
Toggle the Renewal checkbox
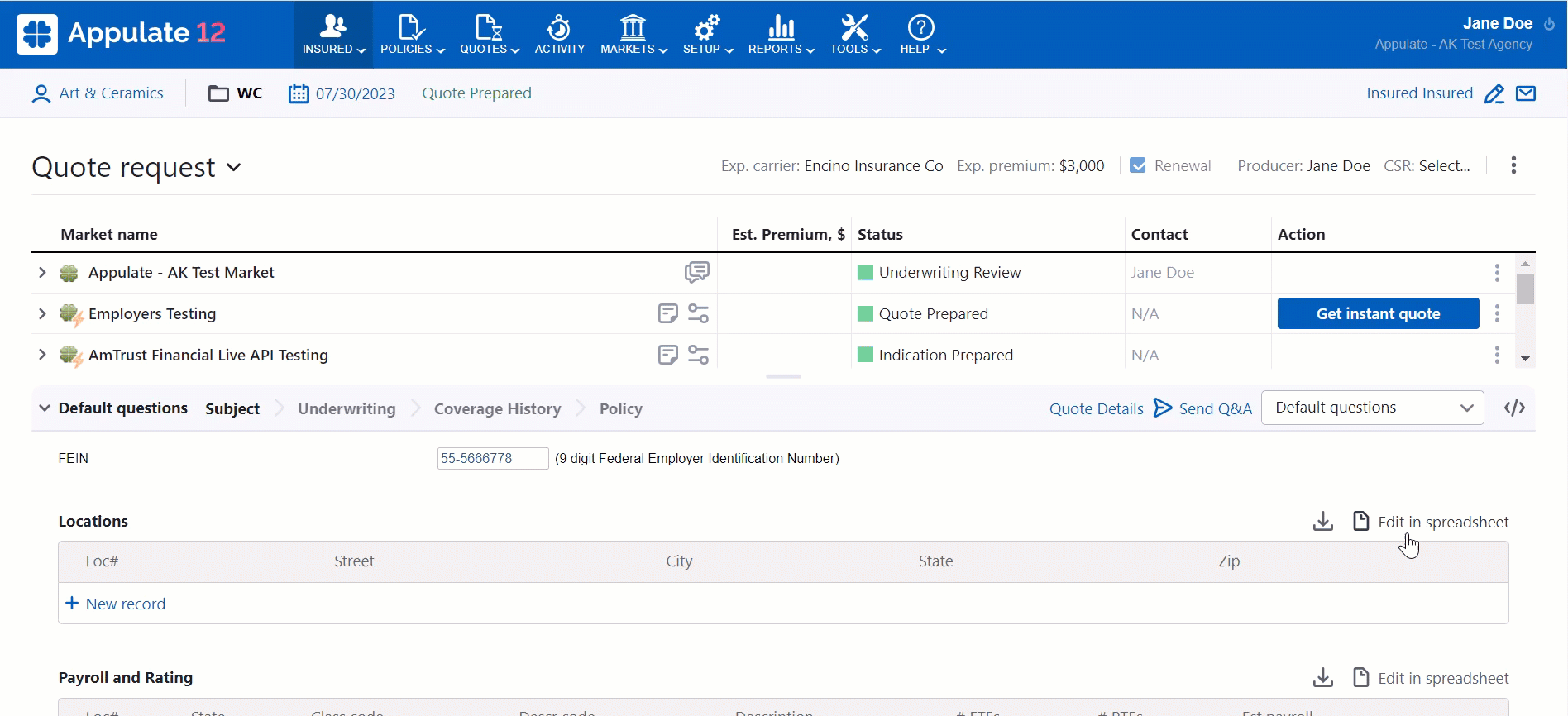(x=1138, y=165)
